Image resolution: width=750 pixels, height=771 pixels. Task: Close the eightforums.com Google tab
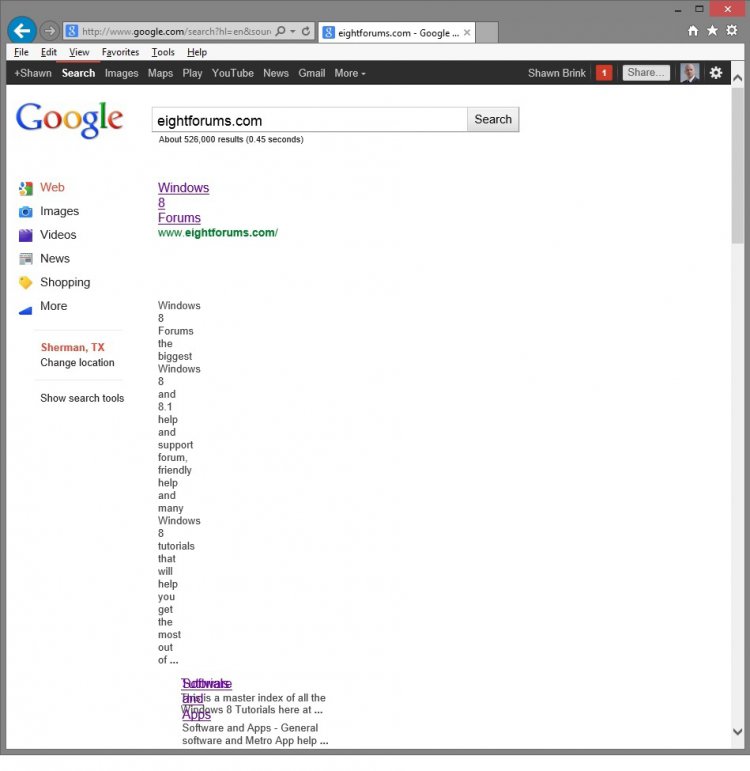click(467, 32)
